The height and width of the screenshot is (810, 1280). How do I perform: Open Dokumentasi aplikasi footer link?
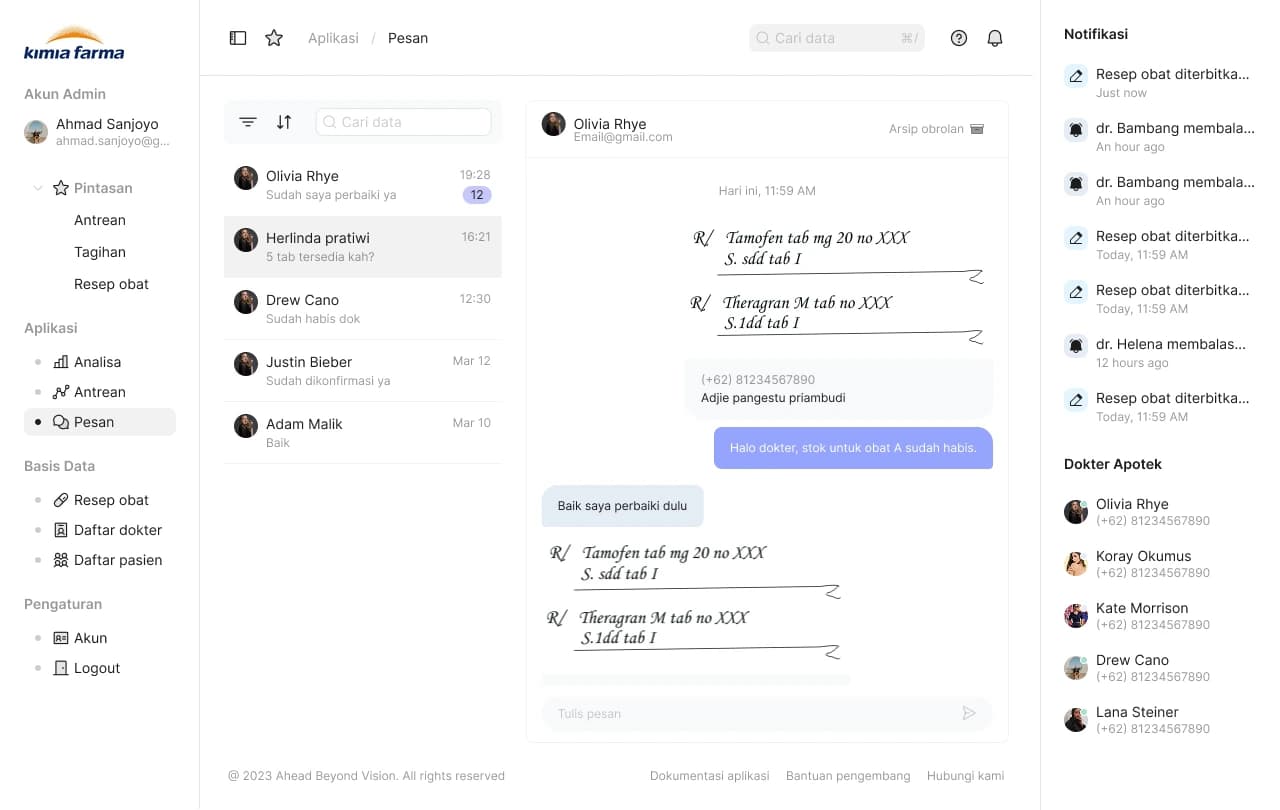tap(710, 776)
